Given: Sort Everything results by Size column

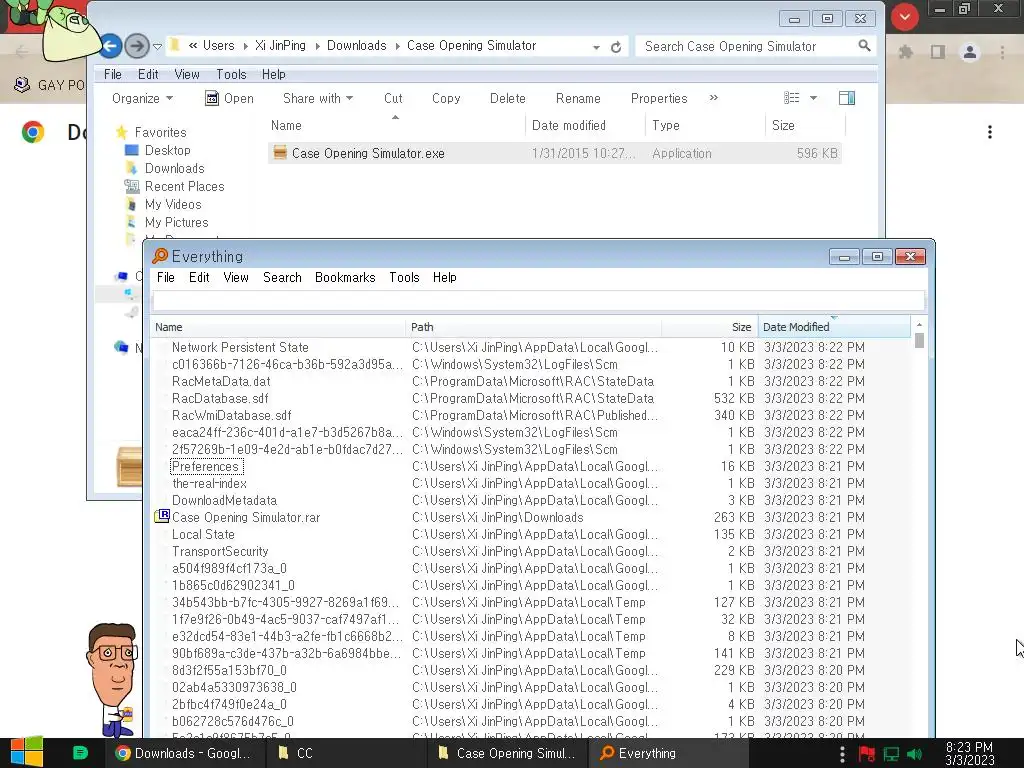Looking at the screenshot, I should click(x=710, y=327).
